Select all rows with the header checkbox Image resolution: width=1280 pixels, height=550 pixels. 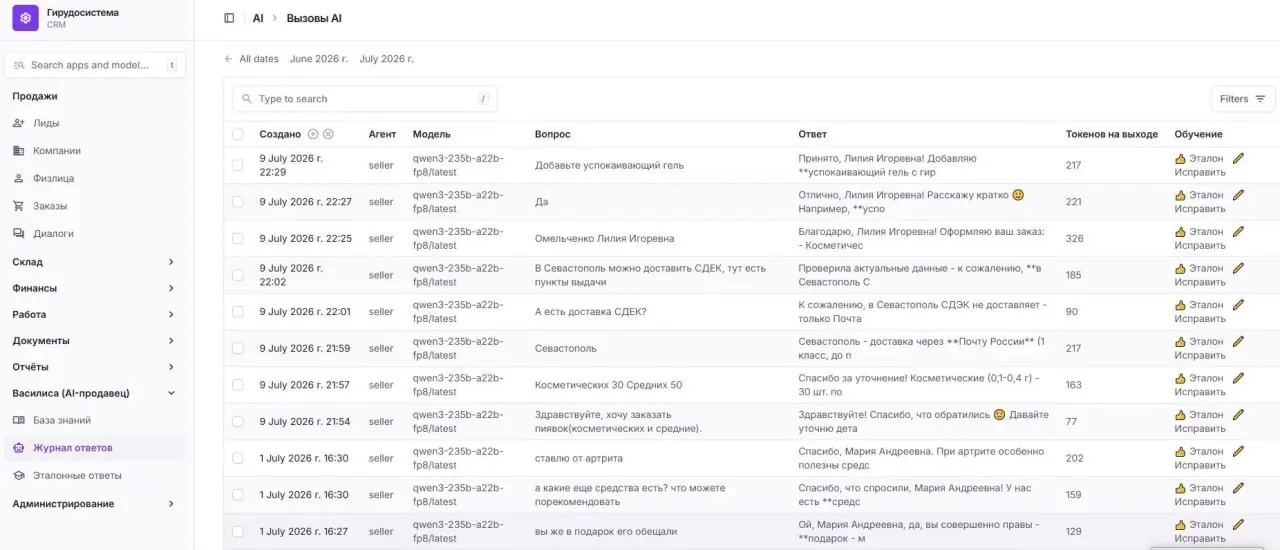click(x=237, y=134)
